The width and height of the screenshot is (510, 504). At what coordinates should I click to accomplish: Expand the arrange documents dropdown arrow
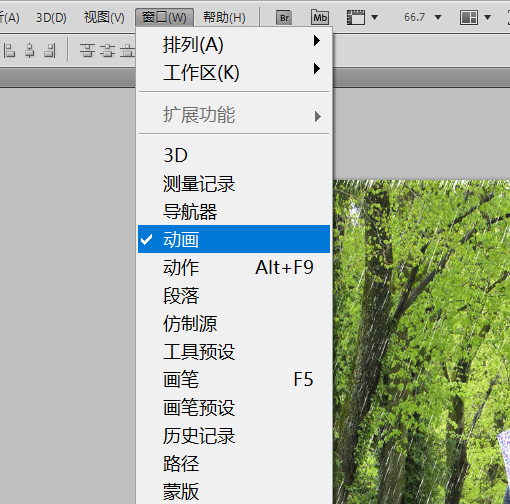[487, 17]
